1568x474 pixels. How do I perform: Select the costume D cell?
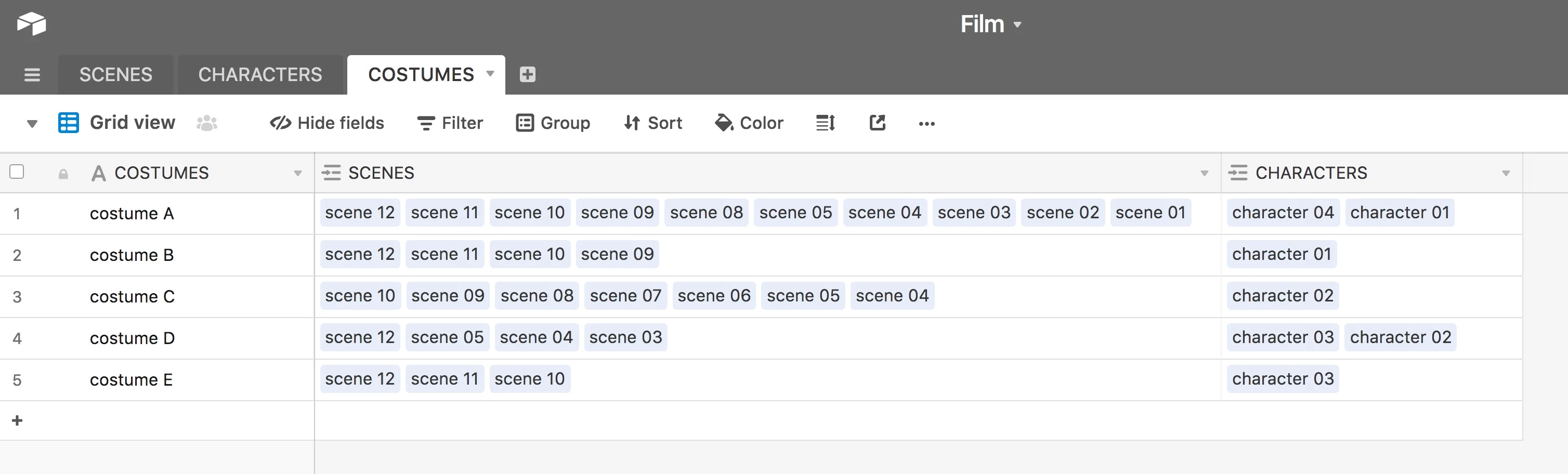157,338
